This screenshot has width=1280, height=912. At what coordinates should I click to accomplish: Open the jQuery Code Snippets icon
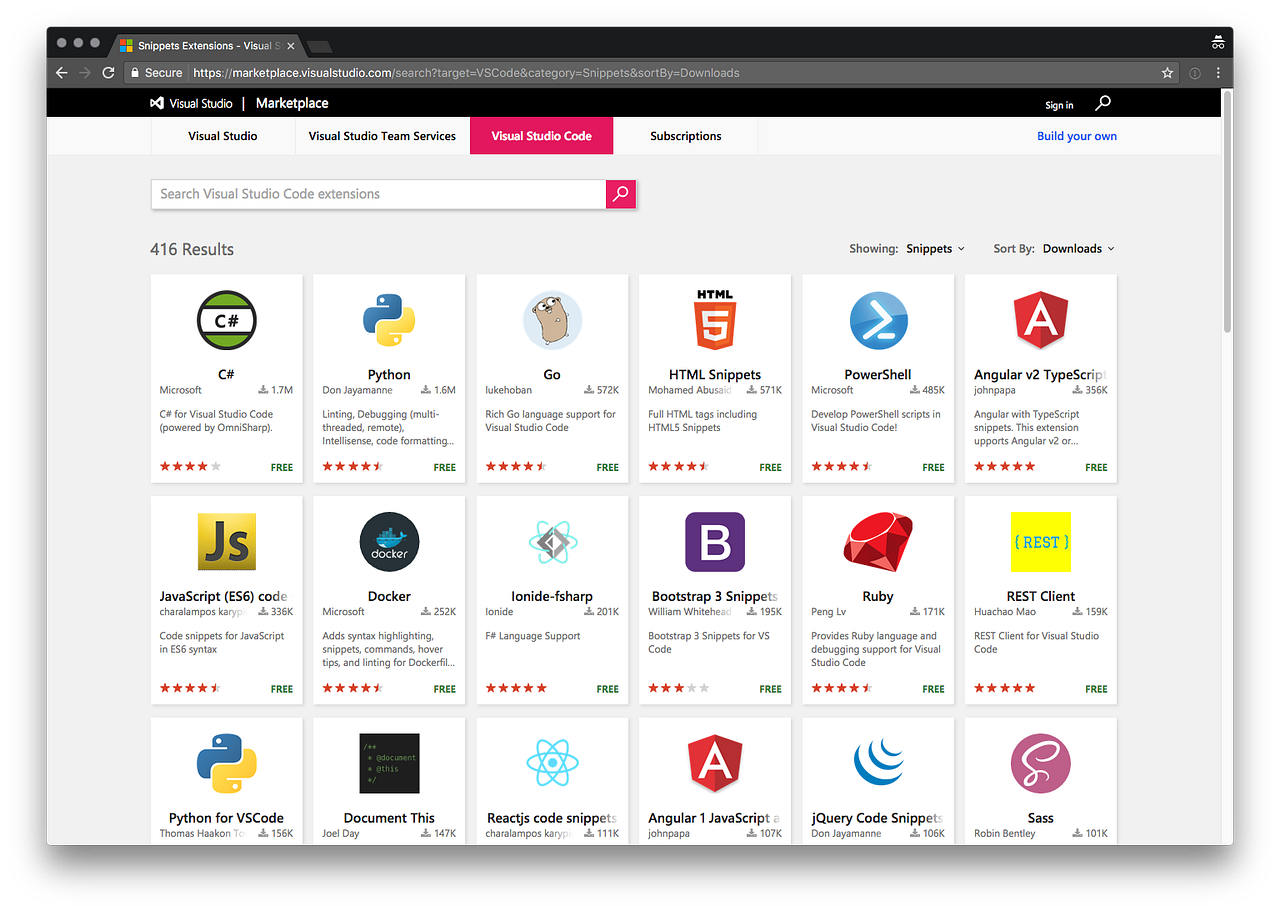877,762
